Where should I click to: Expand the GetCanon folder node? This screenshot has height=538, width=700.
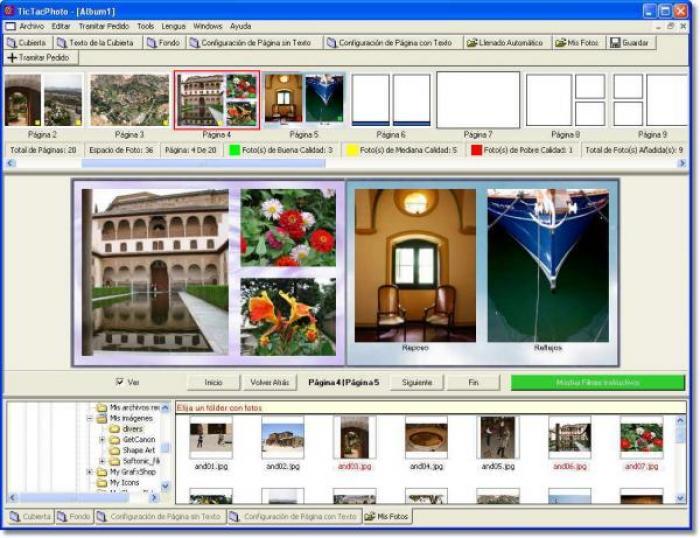(x=102, y=440)
